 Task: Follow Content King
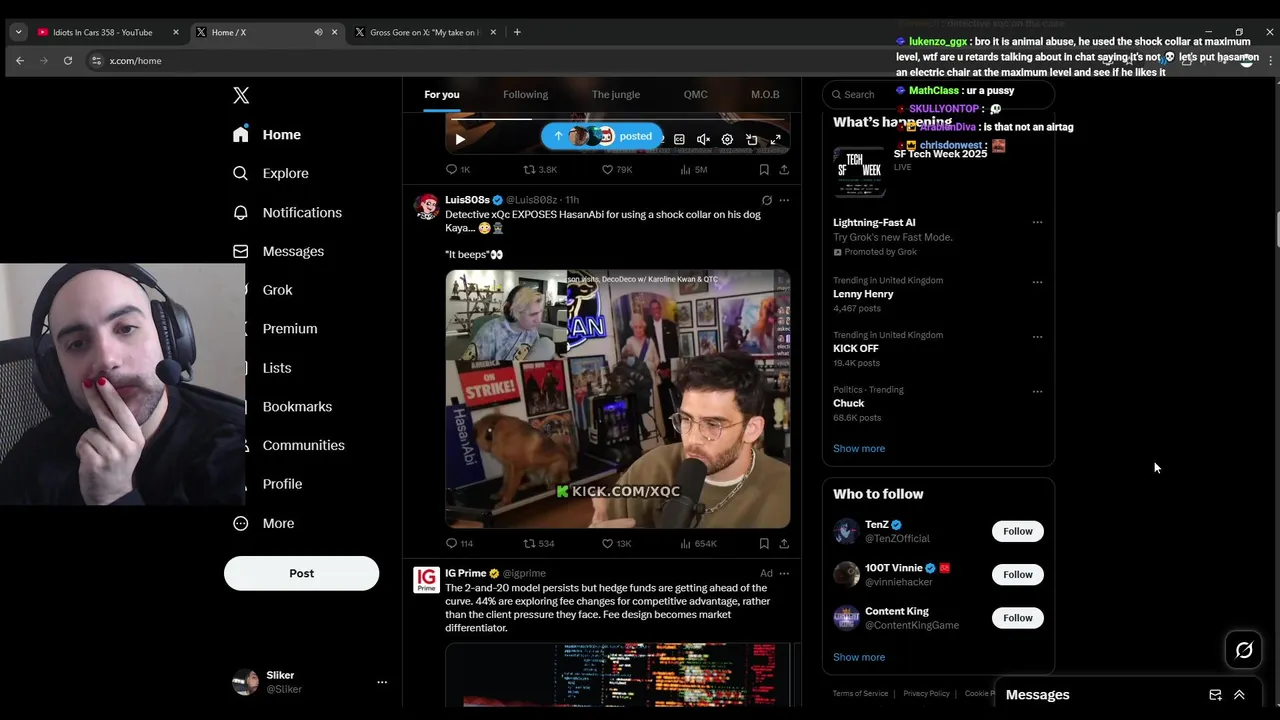tap(1018, 618)
